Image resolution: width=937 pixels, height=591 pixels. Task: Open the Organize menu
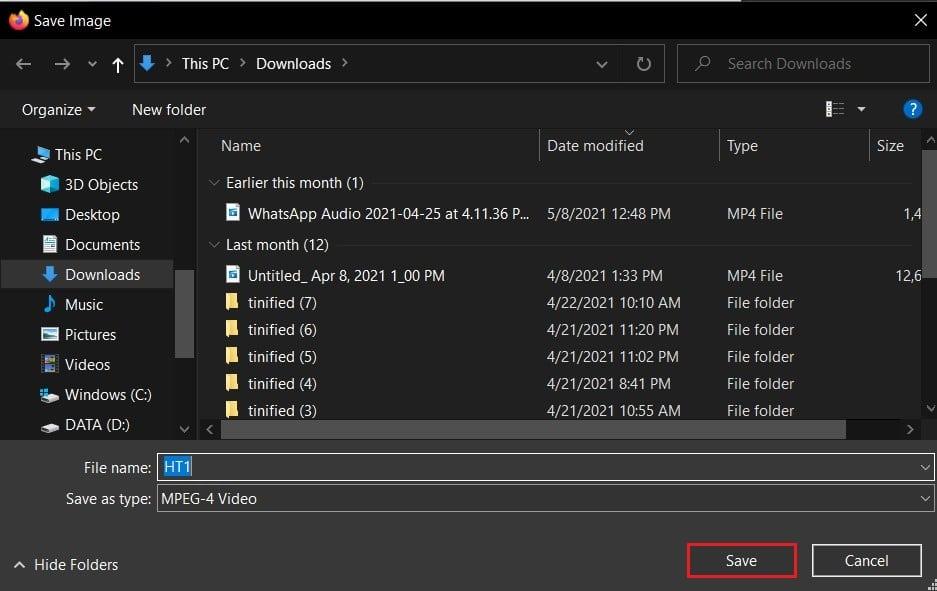point(59,109)
